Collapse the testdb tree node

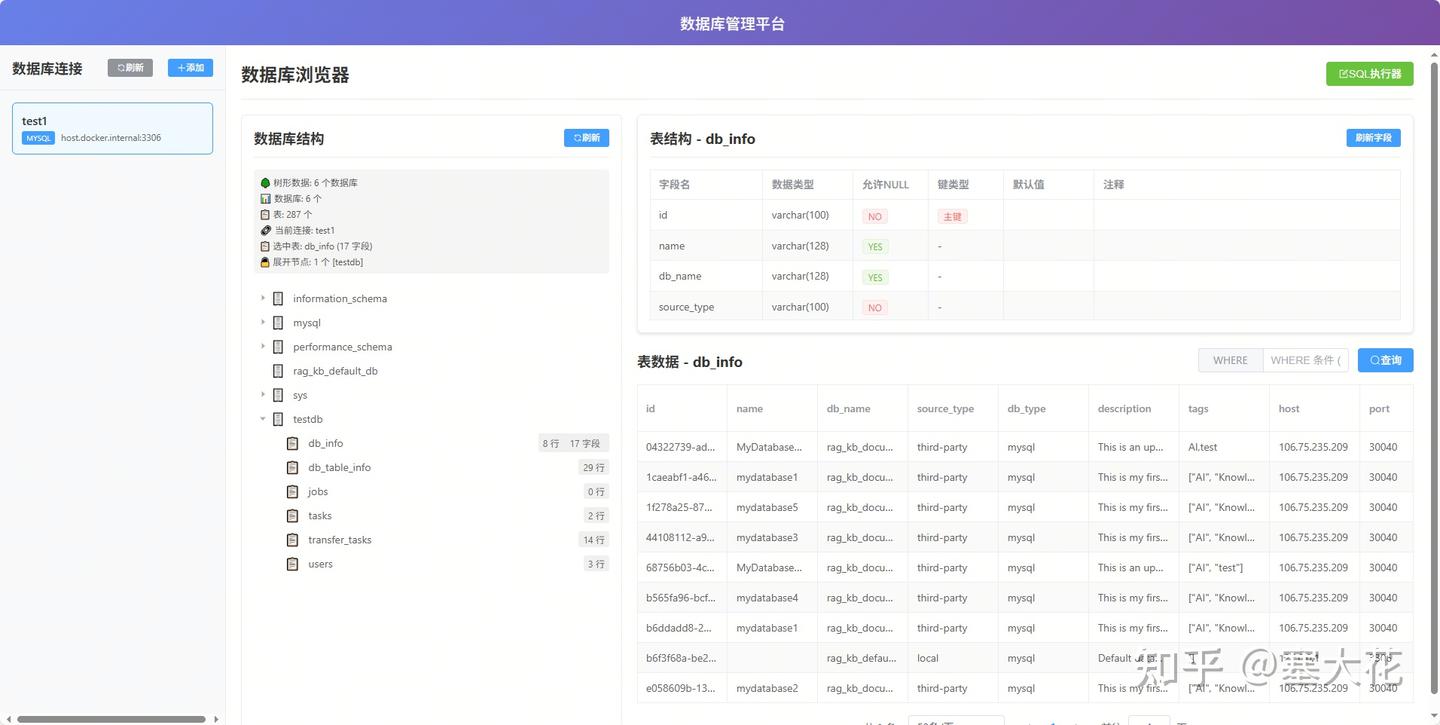261,419
